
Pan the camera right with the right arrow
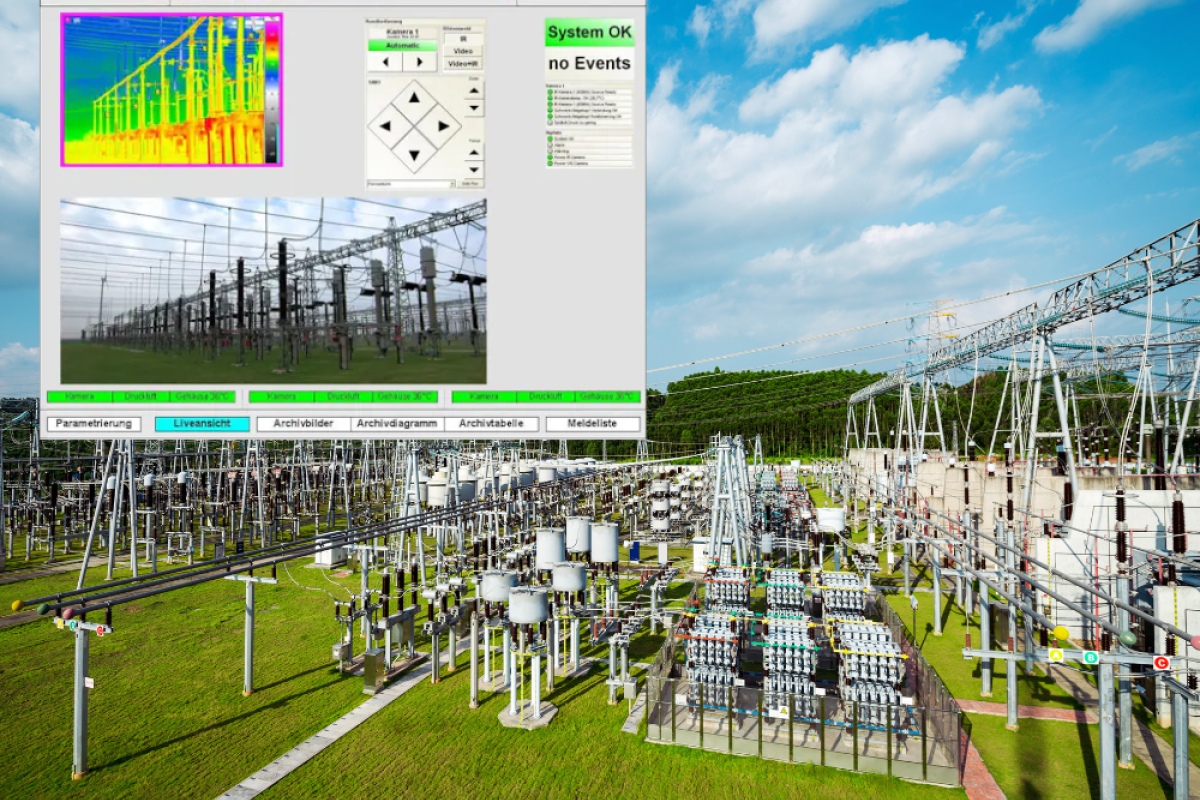point(443,125)
